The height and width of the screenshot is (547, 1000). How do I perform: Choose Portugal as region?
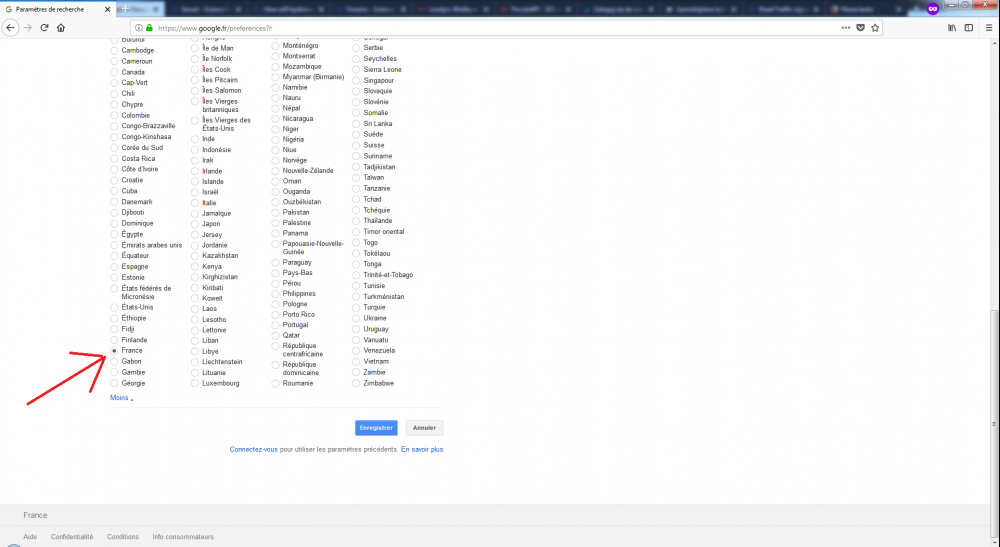pos(276,325)
